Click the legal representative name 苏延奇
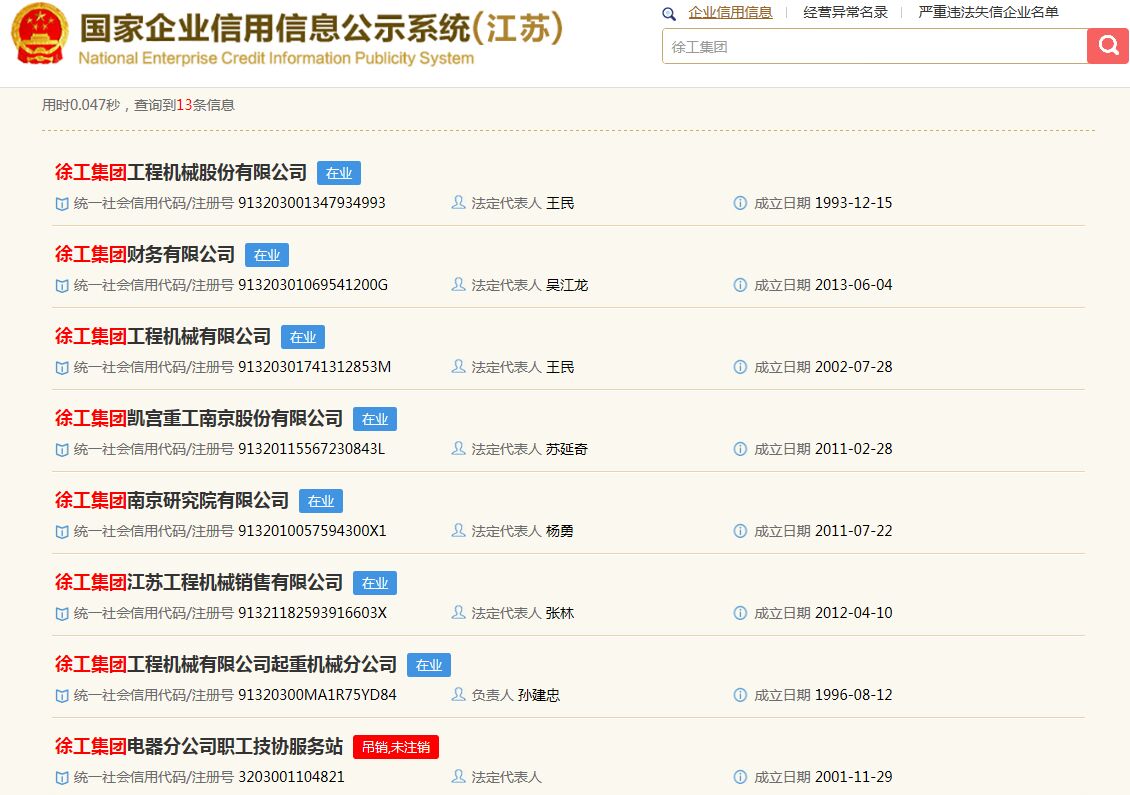 pyautogui.click(x=566, y=450)
